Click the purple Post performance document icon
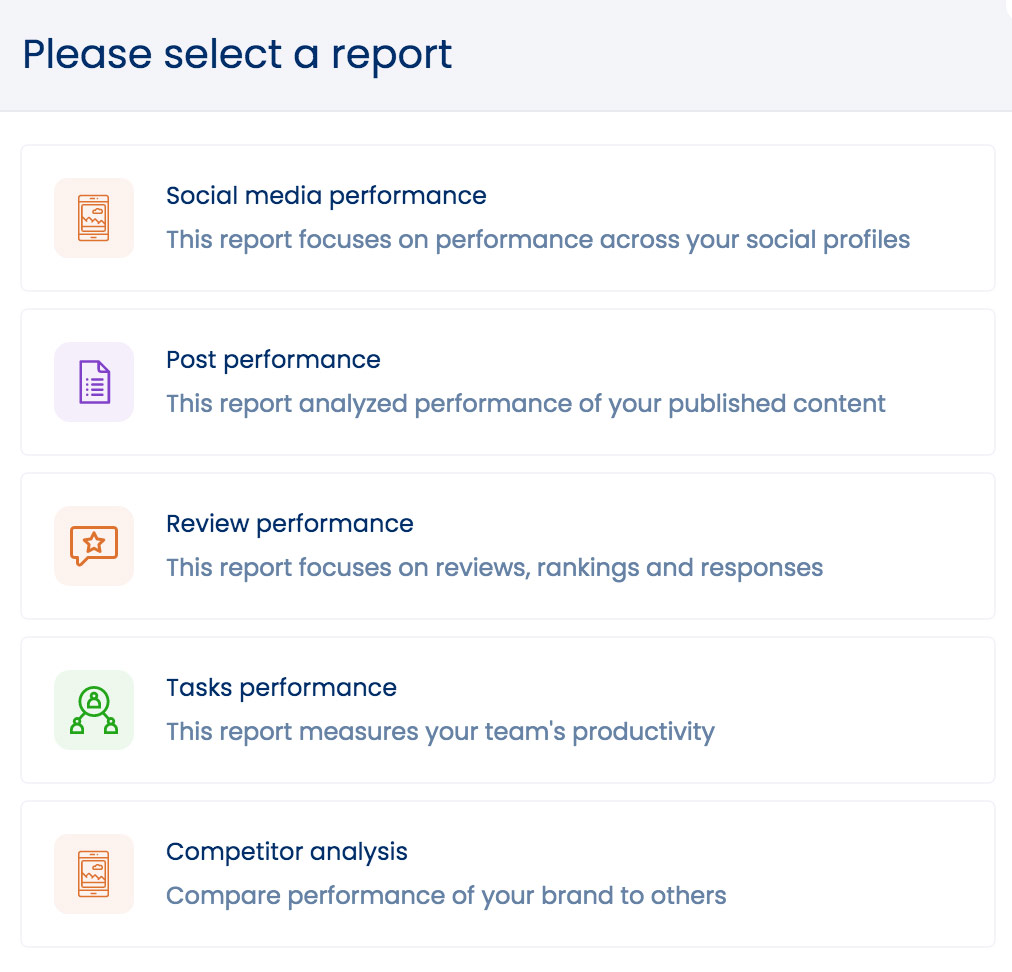Viewport: 1012px width, 972px height. tap(94, 382)
